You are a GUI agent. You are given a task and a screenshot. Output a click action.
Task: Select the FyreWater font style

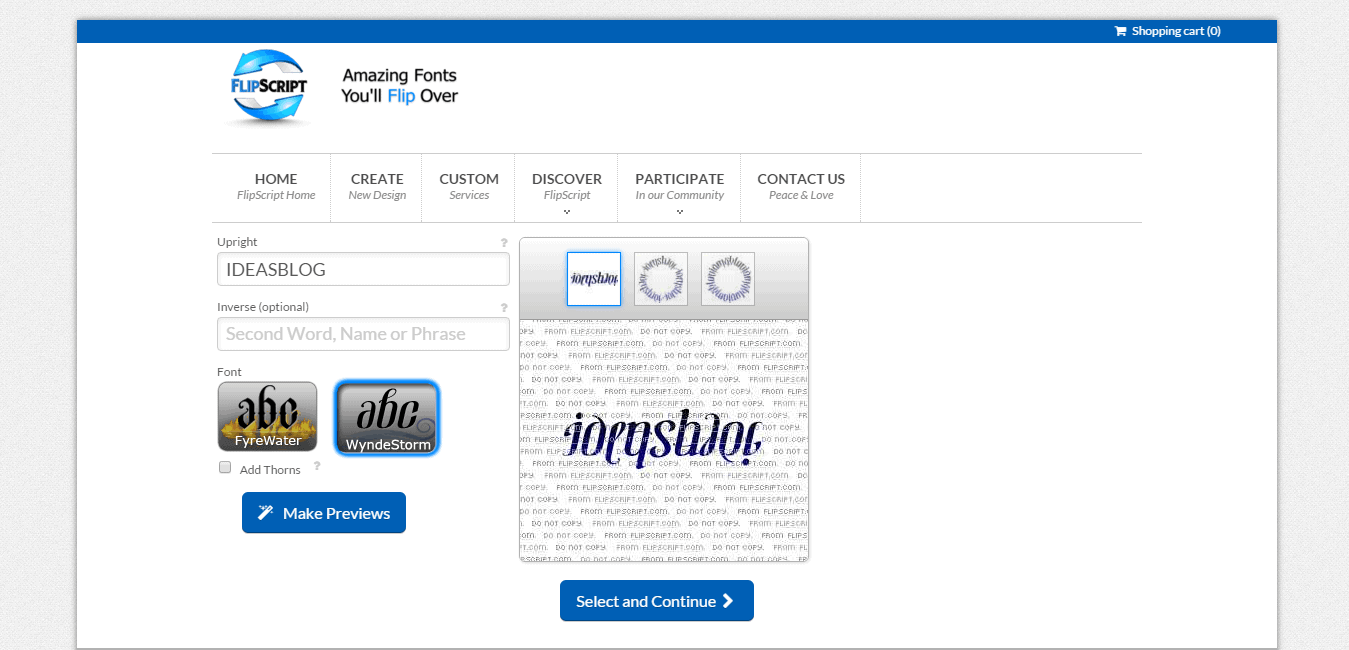click(x=267, y=416)
